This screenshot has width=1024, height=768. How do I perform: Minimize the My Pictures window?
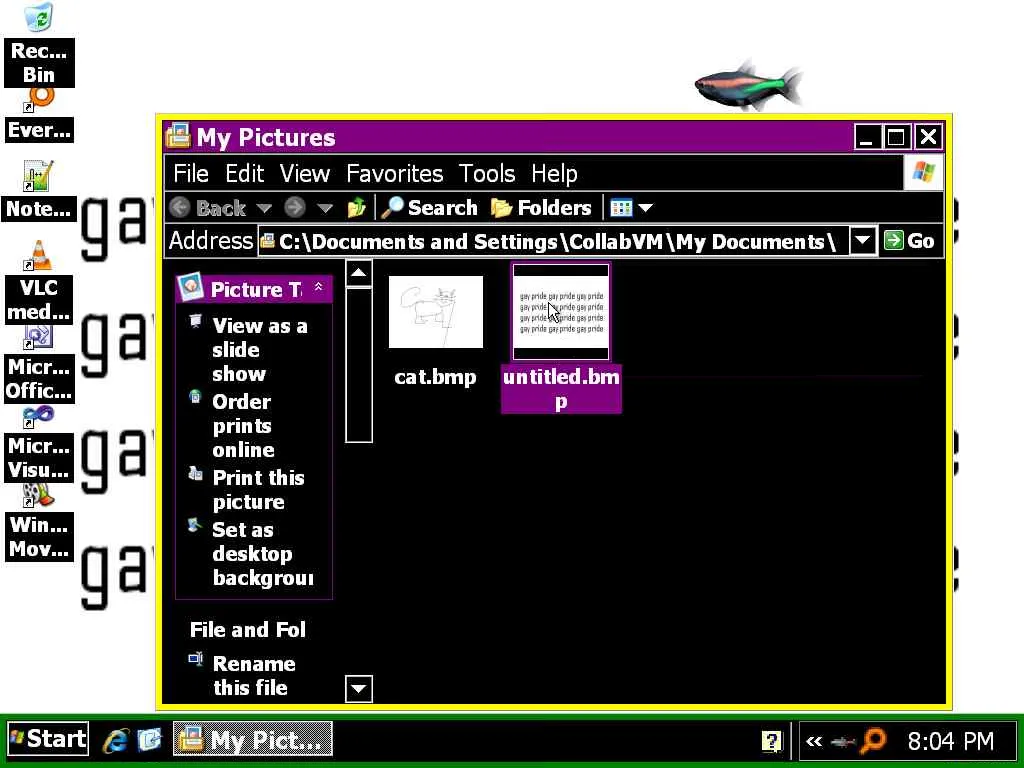[x=867, y=137]
